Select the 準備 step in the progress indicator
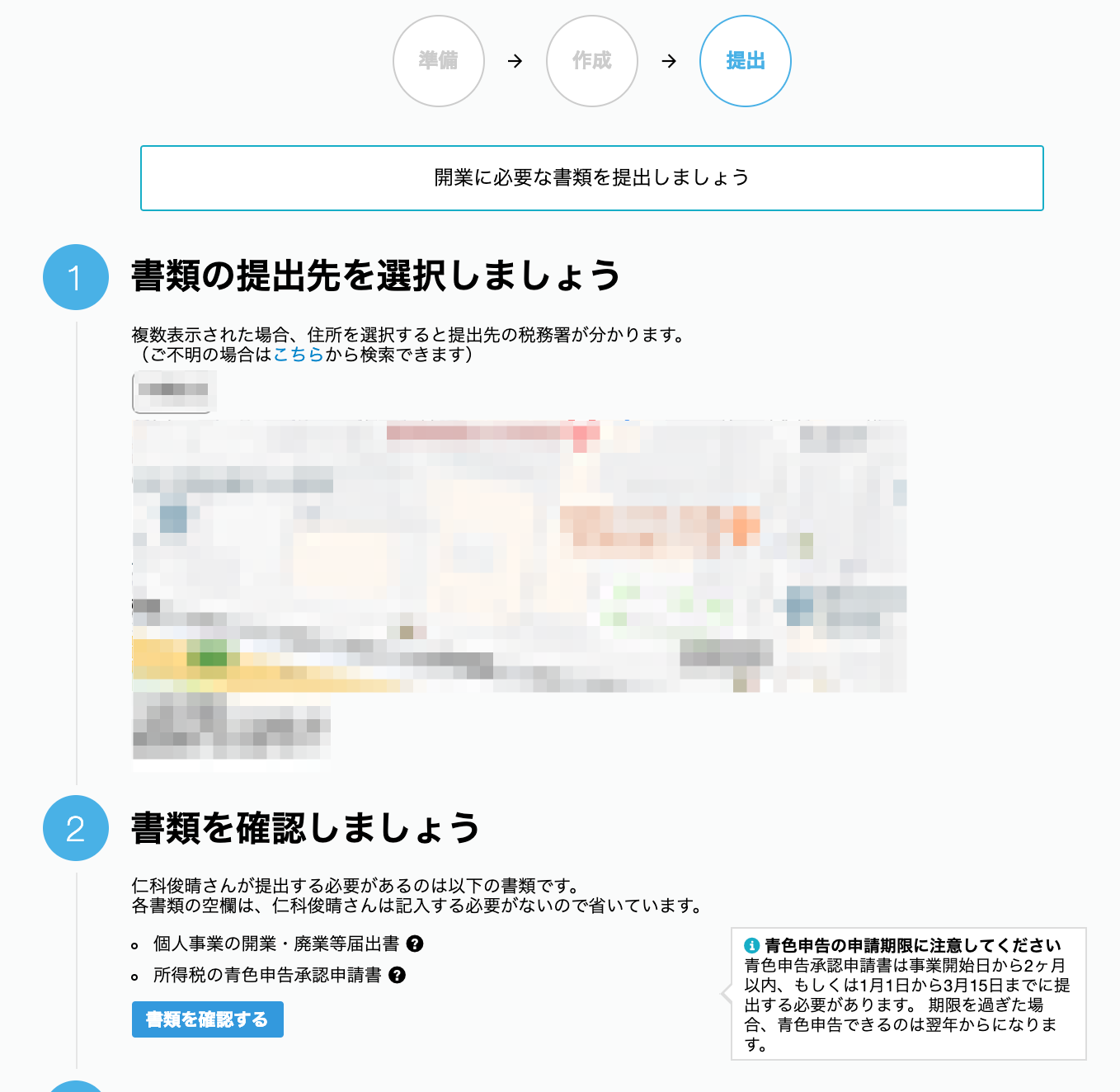This screenshot has width=1120, height=1092. pyautogui.click(x=438, y=61)
